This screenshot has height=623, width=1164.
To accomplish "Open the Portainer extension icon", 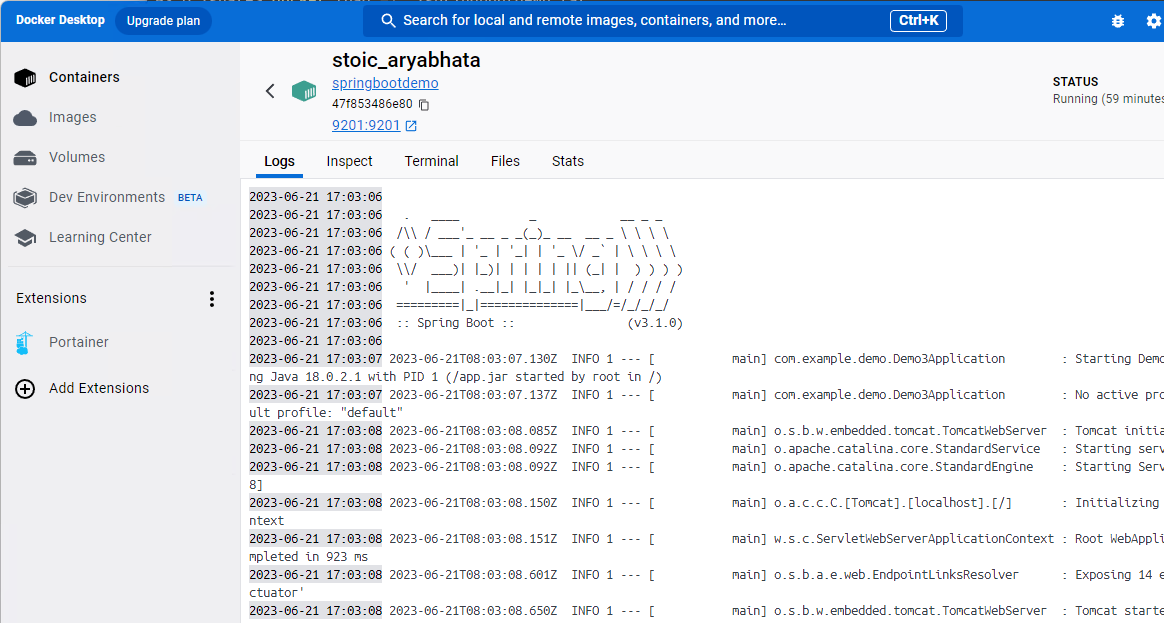I will (x=25, y=342).
